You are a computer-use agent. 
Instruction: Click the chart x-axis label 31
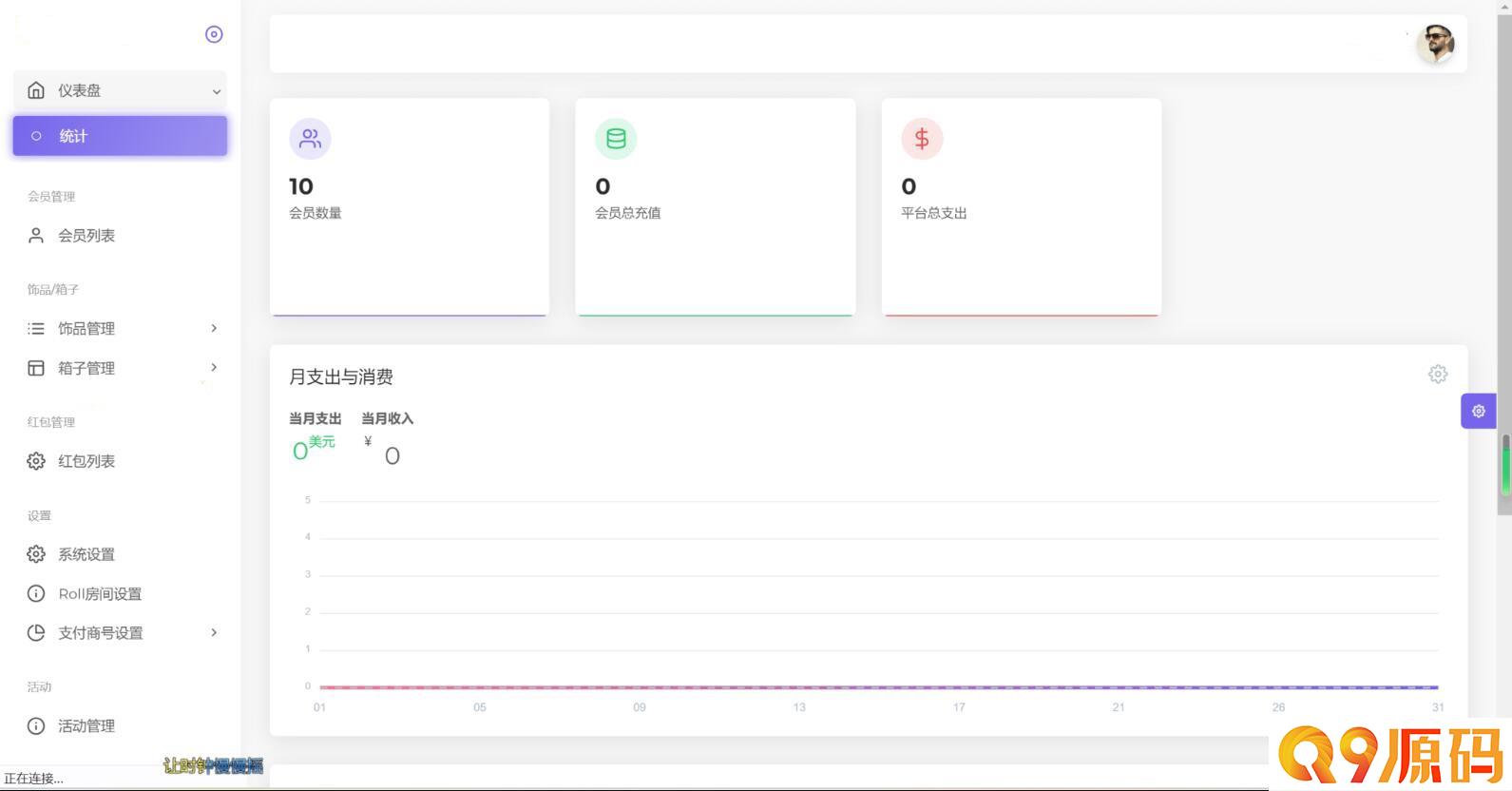(1438, 707)
